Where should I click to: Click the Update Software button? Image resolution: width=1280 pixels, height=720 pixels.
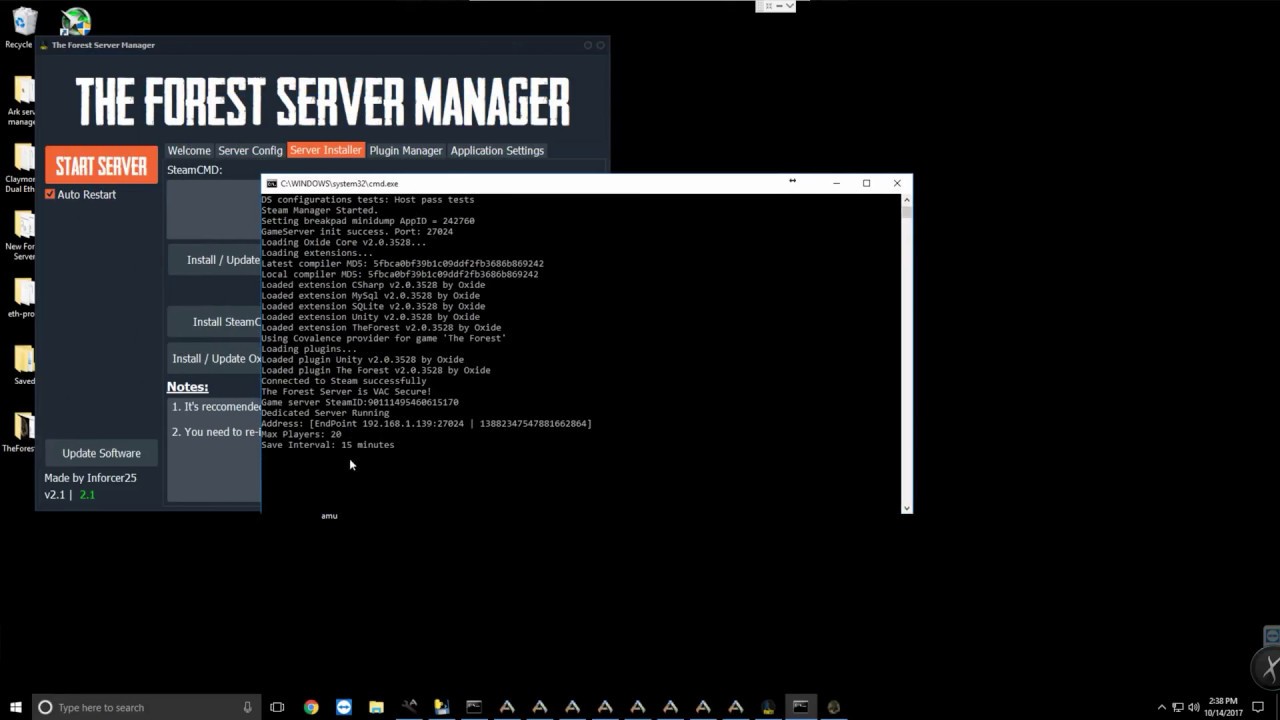pos(101,453)
